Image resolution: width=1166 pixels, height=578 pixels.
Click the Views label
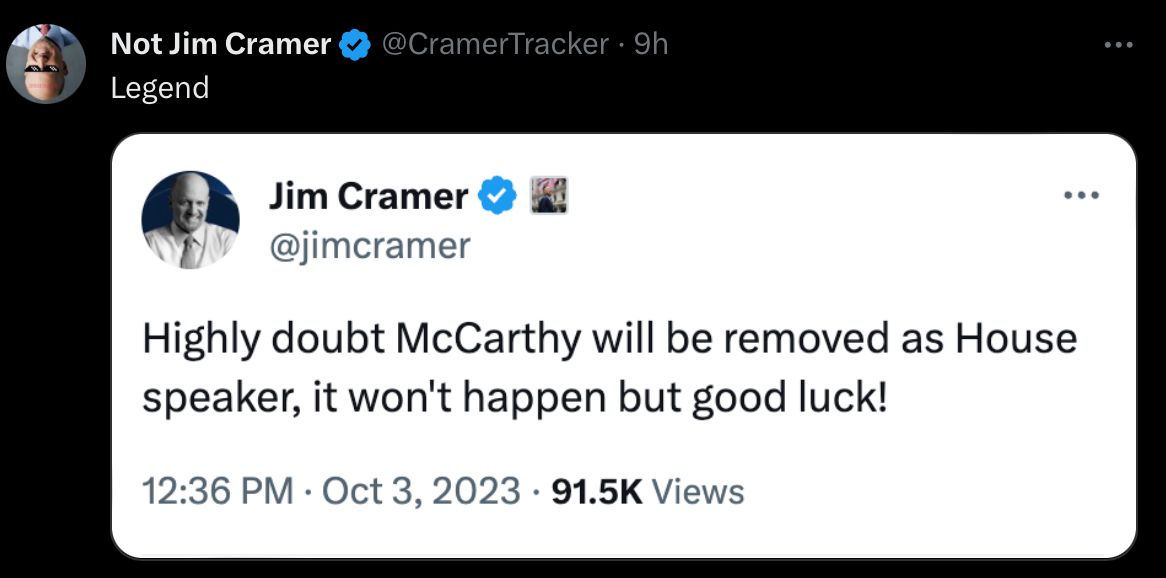coord(698,492)
